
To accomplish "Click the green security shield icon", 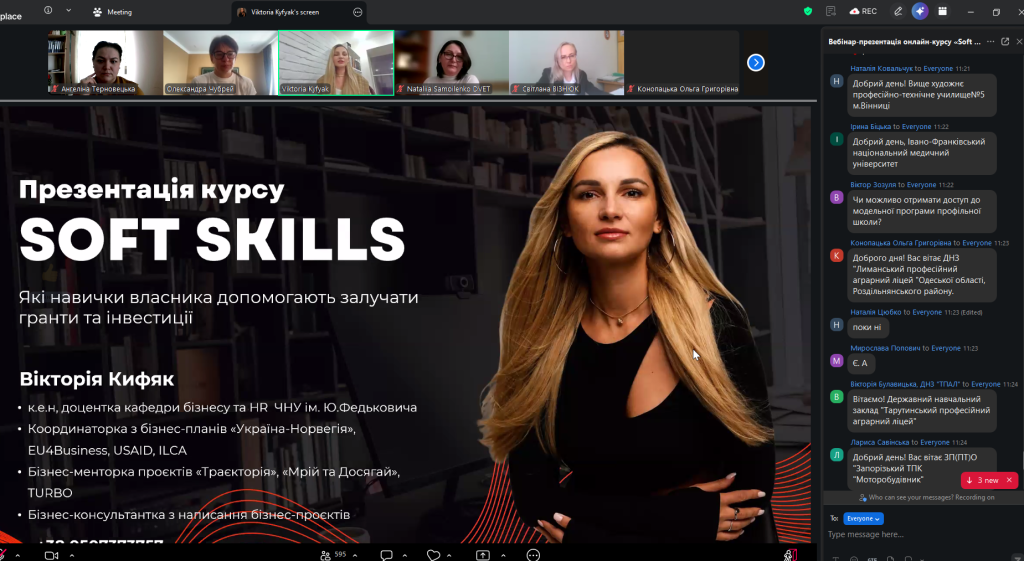I will tap(808, 11).
